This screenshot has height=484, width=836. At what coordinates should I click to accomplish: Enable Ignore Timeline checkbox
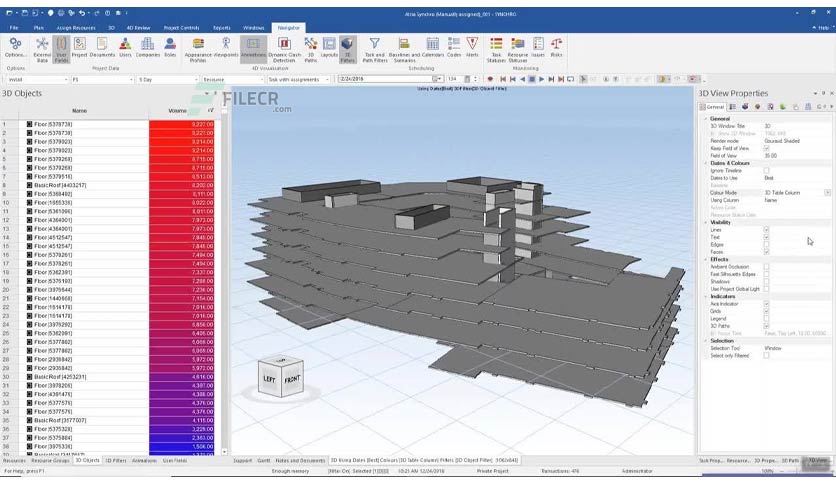(766, 171)
